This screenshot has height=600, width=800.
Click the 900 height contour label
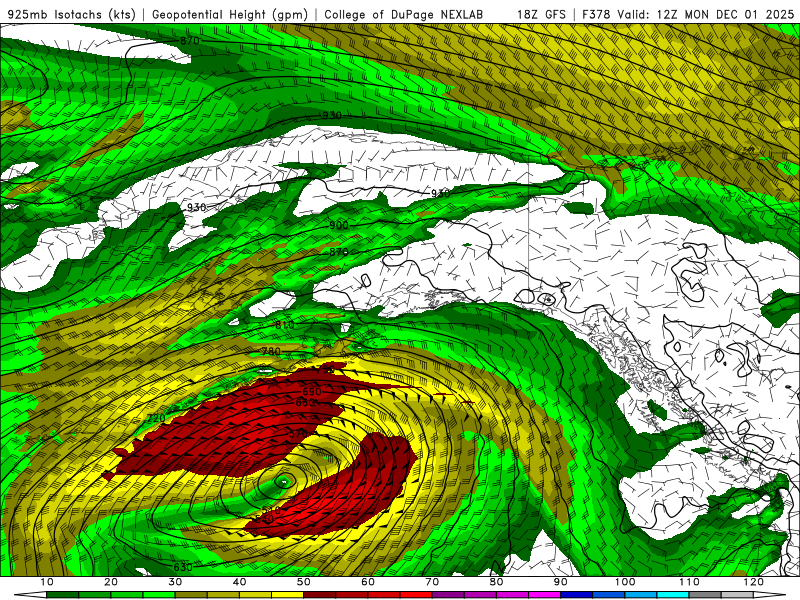(x=338, y=225)
